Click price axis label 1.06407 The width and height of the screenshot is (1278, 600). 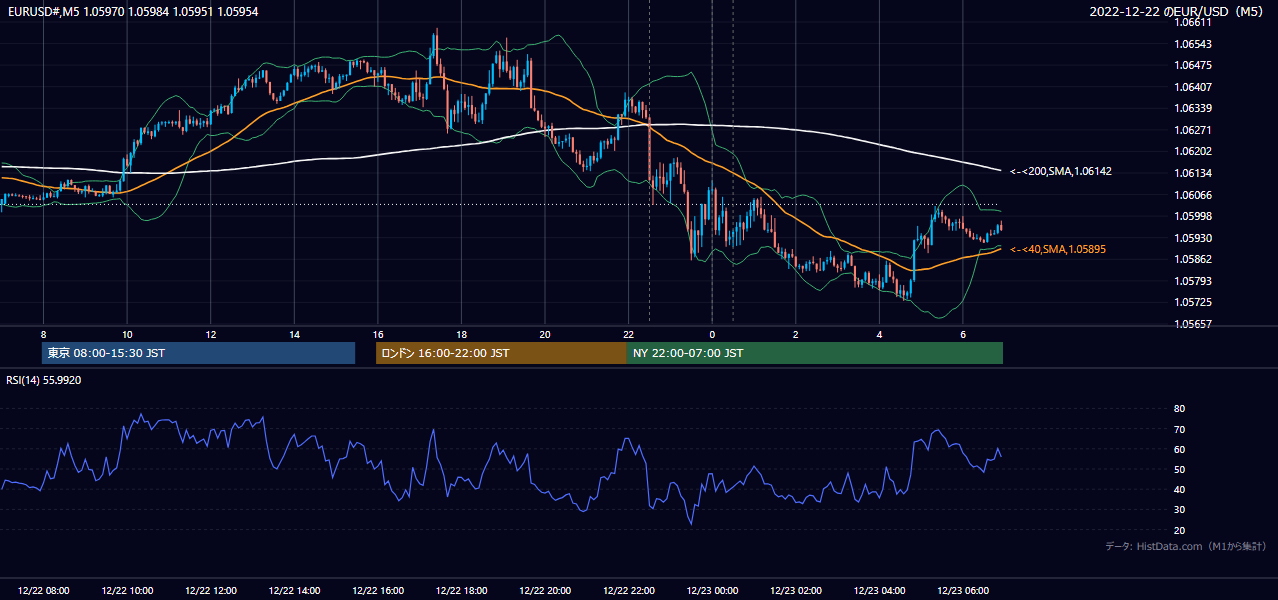point(1194,87)
